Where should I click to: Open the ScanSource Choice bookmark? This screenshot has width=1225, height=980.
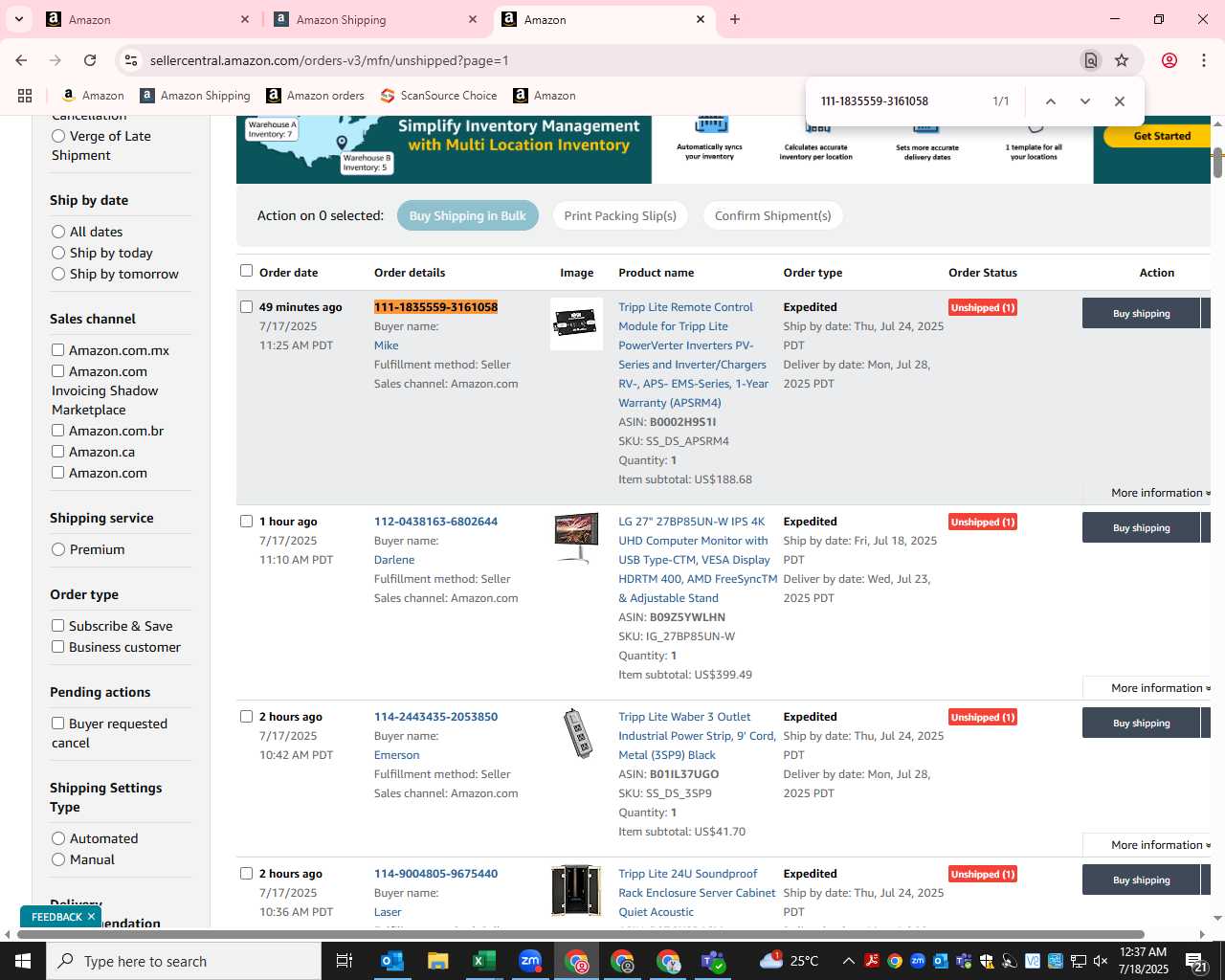(438, 96)
